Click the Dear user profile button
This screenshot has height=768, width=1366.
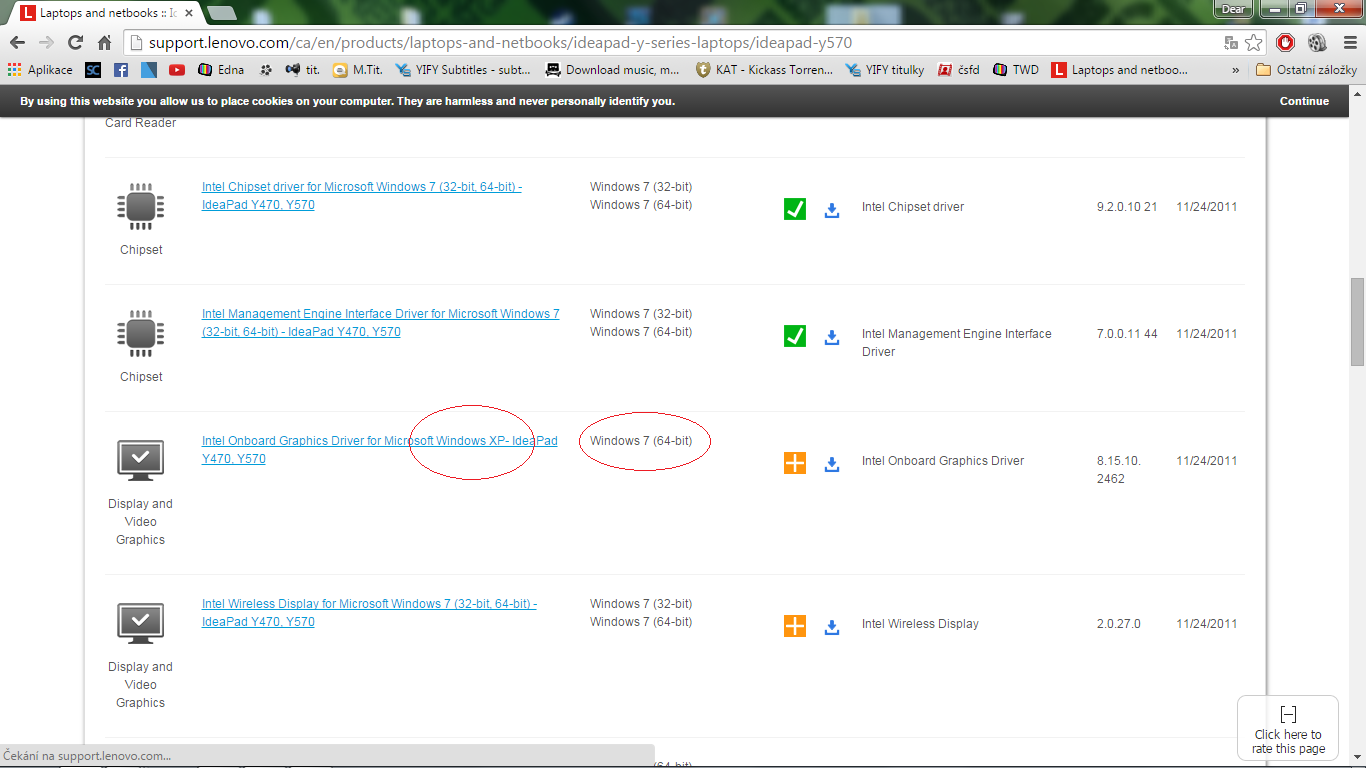point(1234,9)
